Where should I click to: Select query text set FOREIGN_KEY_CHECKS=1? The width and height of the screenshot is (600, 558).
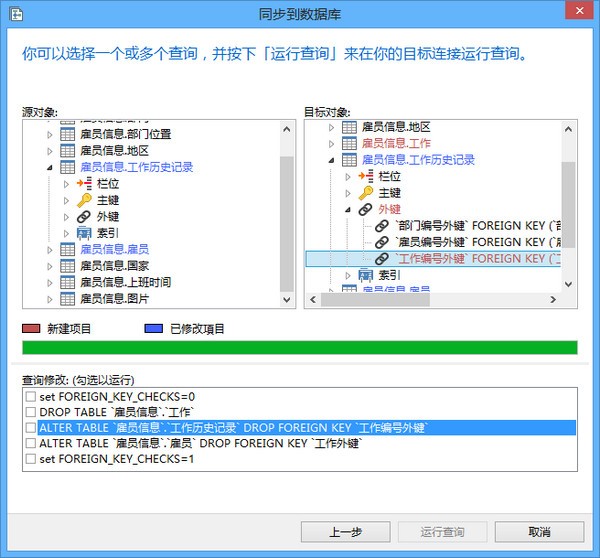[x=116, y=458]
